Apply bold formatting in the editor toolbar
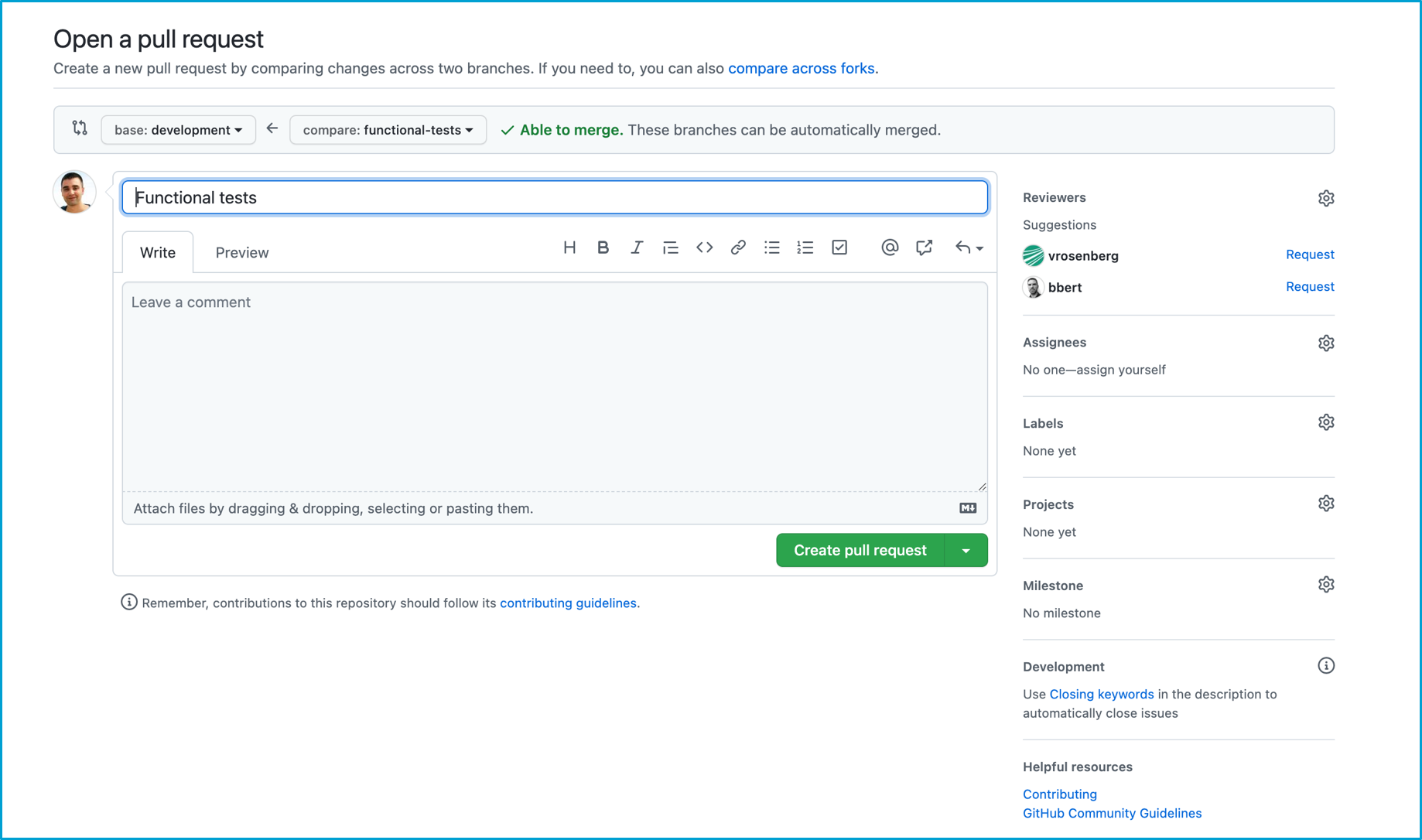The image size is (1422, 840). [x=603, y=248]
